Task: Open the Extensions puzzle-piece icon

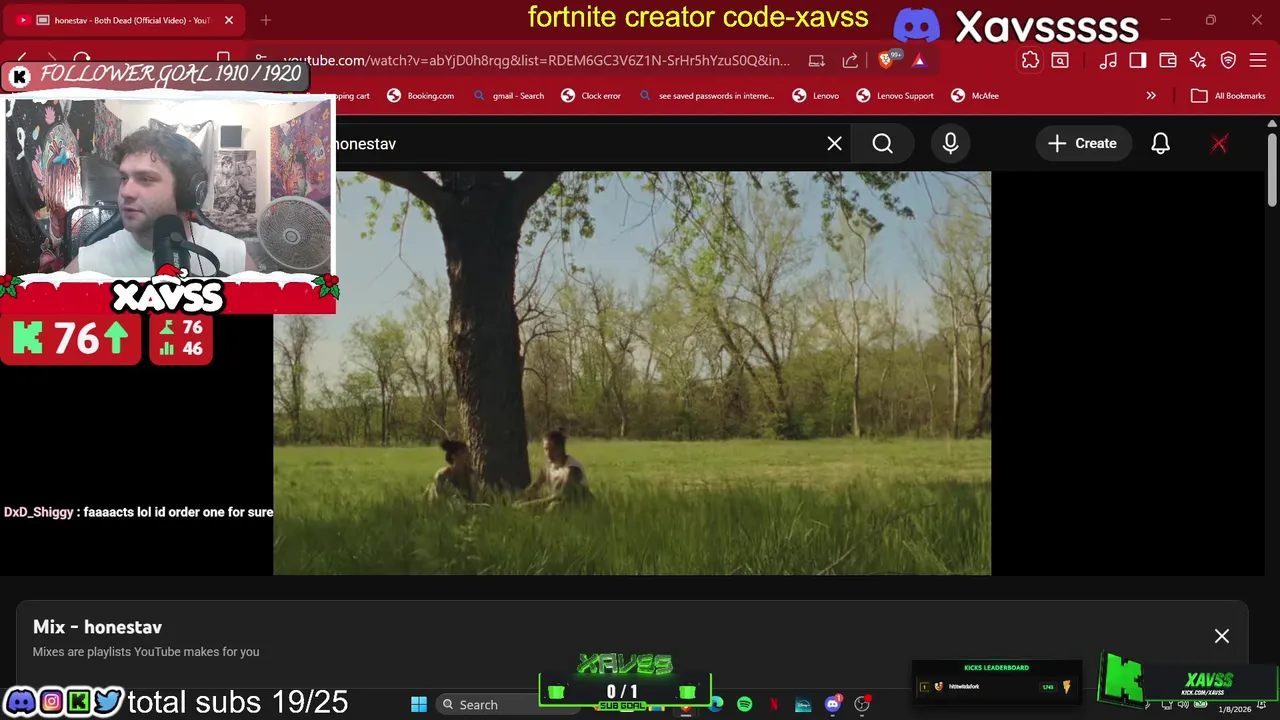Action: click(x=1030, y=61)
